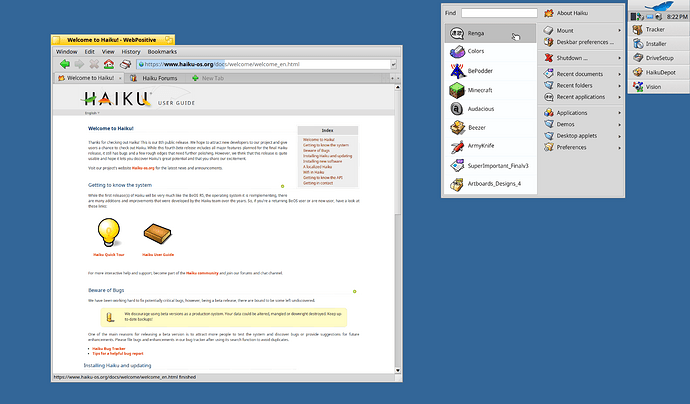Launch Beezer from the app list
690x404 pixels.
pyautogui.click(x=490, y=128)
